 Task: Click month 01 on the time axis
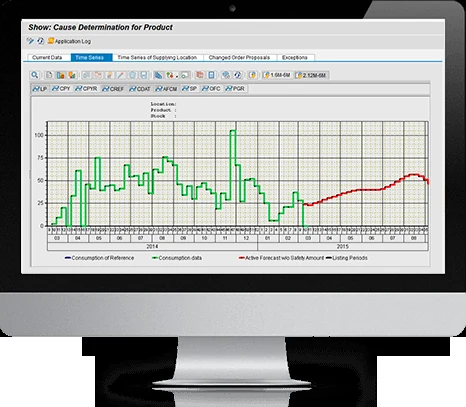268,238
